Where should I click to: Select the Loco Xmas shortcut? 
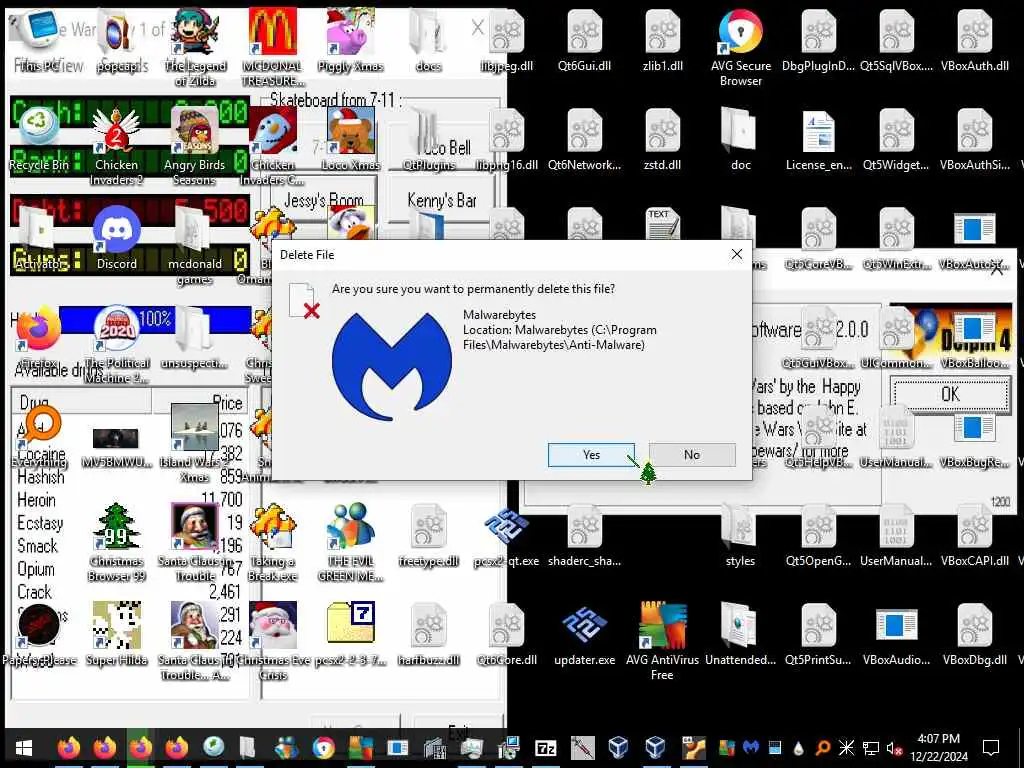tap(351, 139)
